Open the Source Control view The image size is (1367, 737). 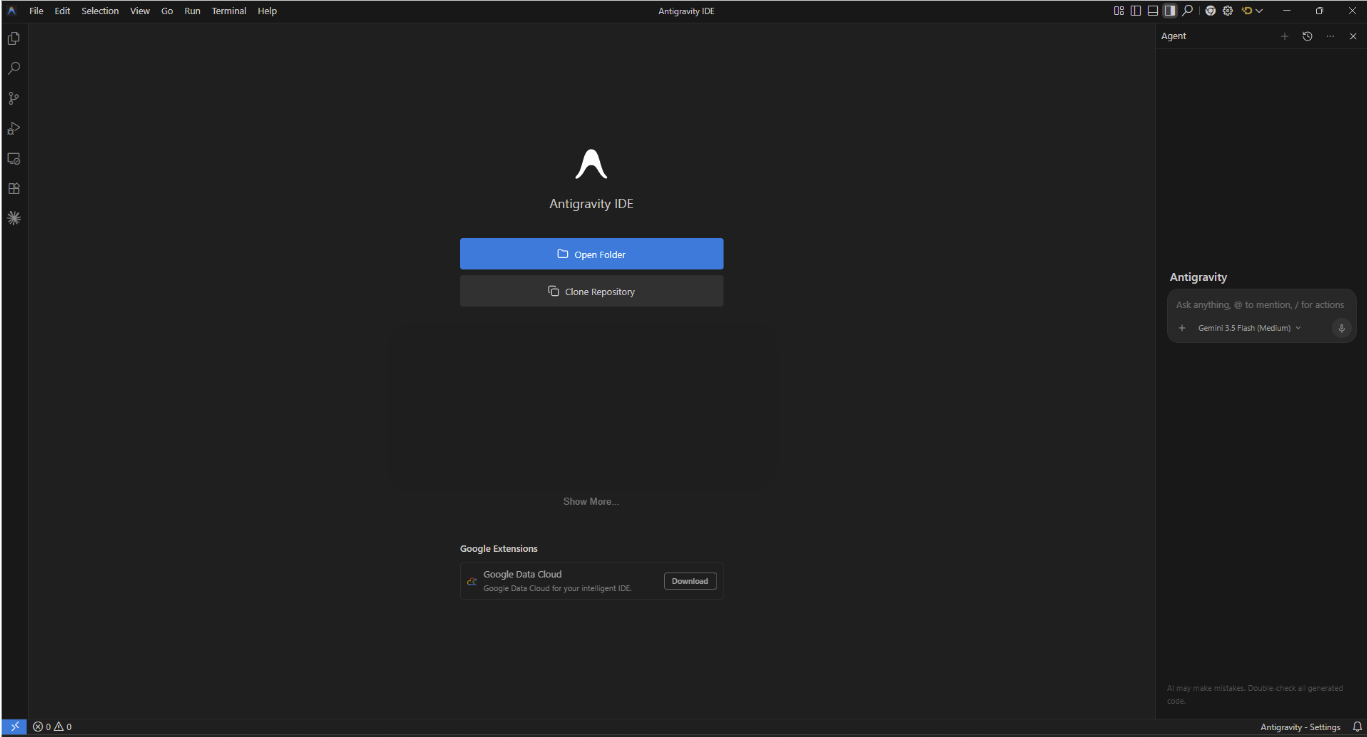(x=14, y=98)
